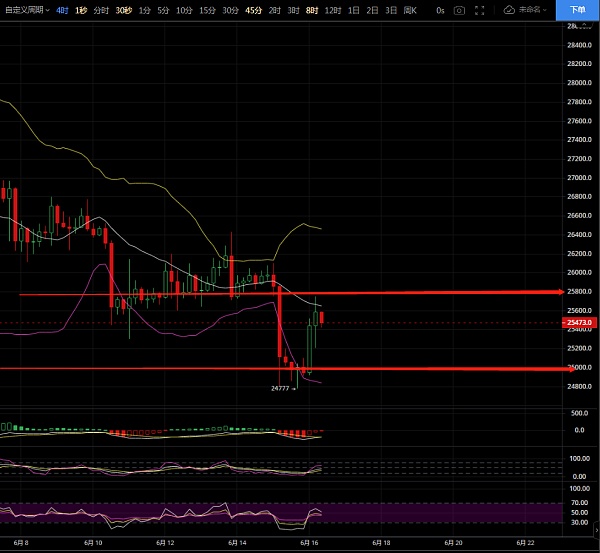Choose the 45分 interval

pyautogui.click(x=253, y=10)
